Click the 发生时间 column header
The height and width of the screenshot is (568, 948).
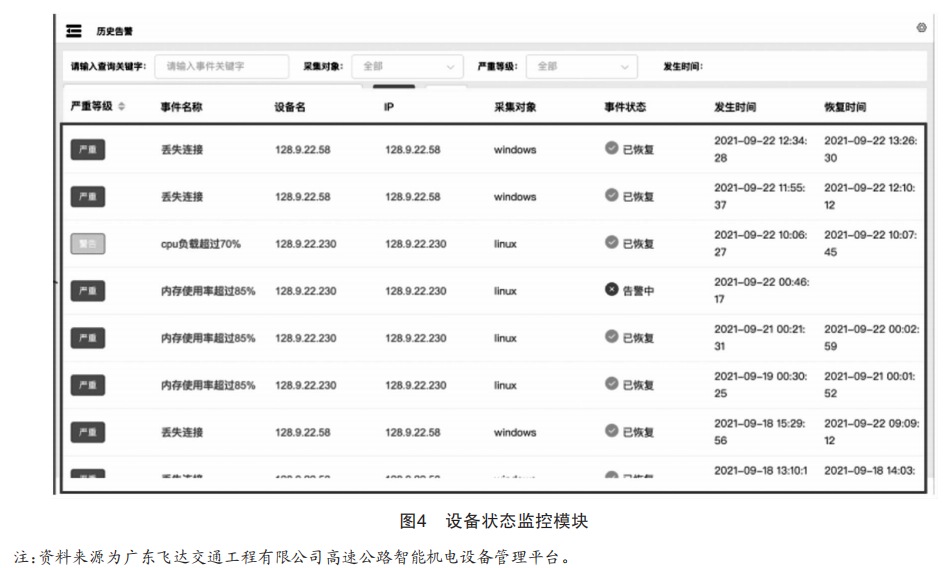735,107
